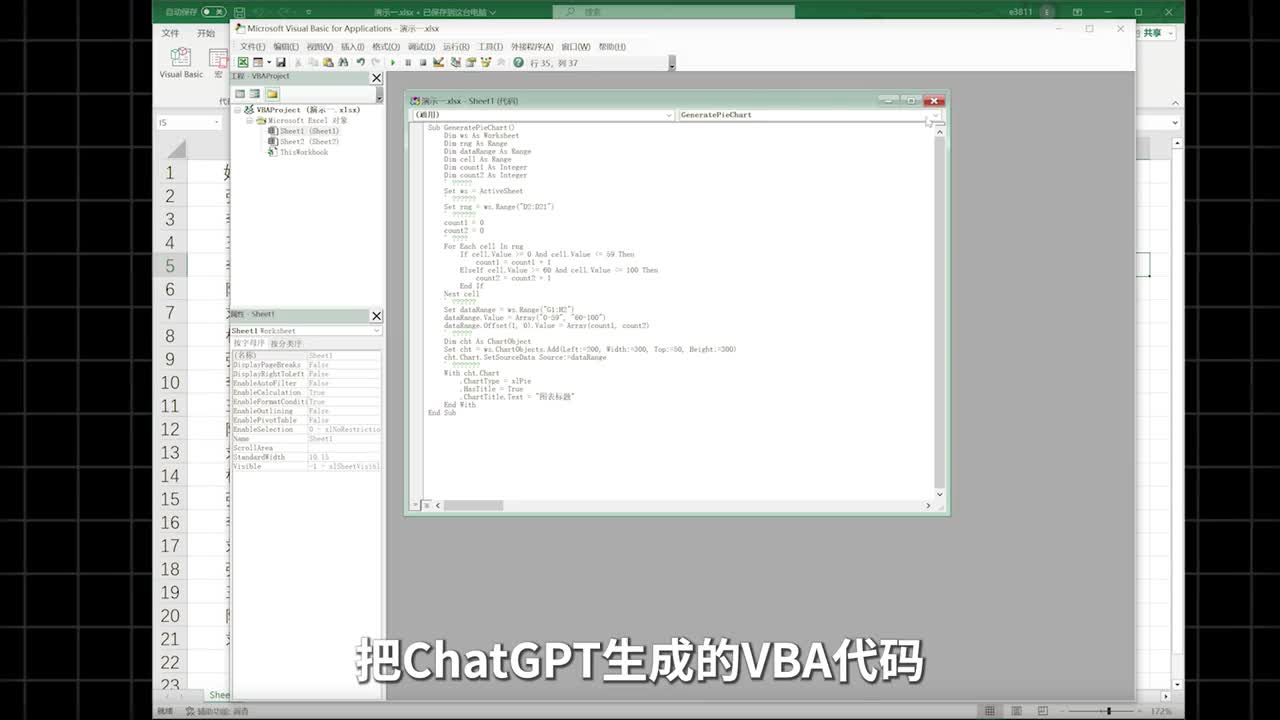Click the Save icon in VBA toolbar
This screenshot has height=720, width=1280.
(281, 63)
